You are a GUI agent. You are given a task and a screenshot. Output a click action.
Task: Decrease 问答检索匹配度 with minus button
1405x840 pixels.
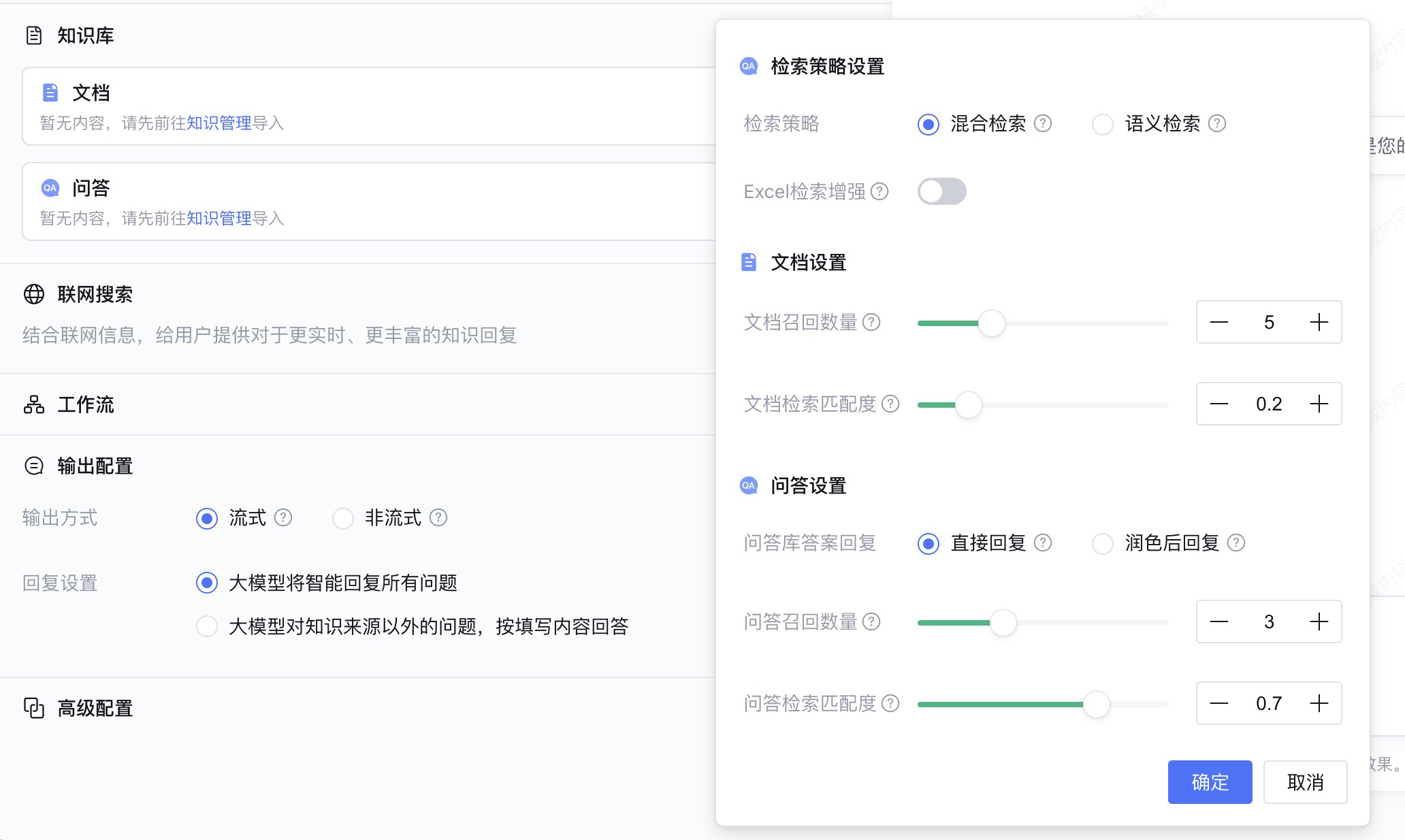coord(1219,703)
